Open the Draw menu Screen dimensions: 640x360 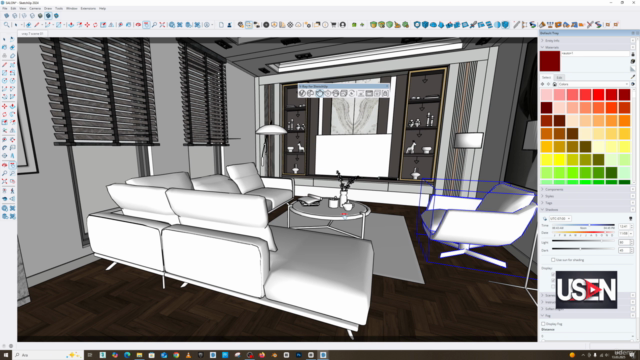click(48, 8)
